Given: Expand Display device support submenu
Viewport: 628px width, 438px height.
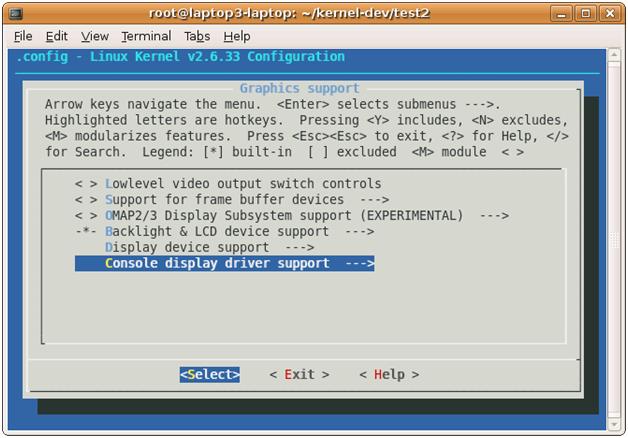Looking at the screenshot, I should tap(209, 247).
